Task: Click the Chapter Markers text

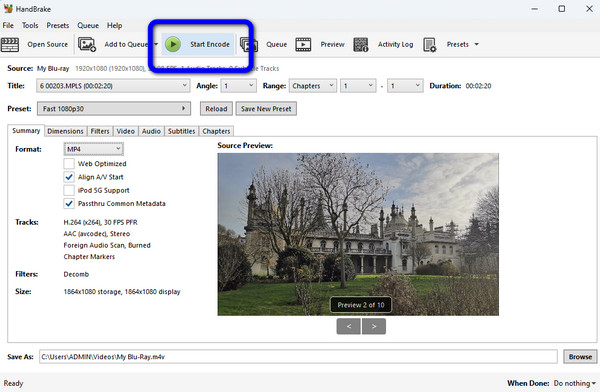Action: click(x=89, y=257)
